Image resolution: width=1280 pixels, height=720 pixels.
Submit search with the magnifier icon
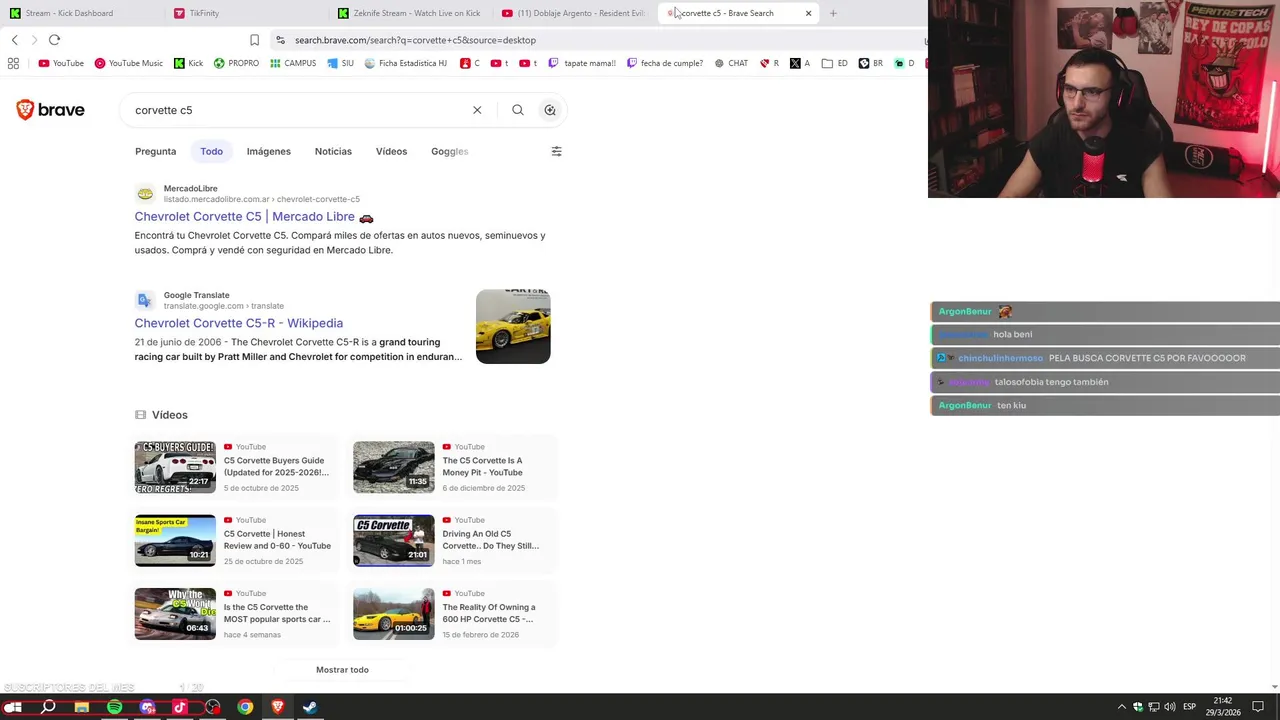click(x=517, y=110)
